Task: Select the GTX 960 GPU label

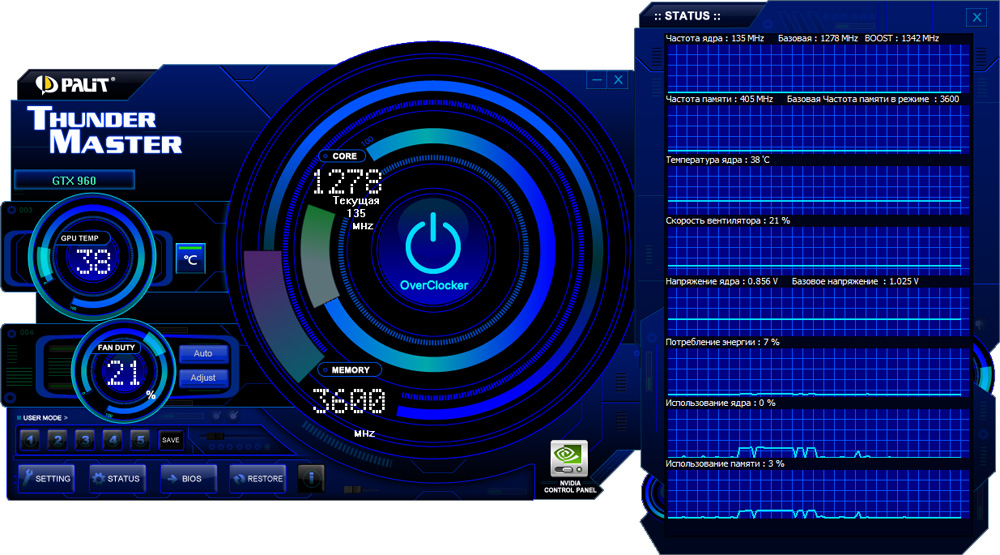Action: tap(74, 181)
